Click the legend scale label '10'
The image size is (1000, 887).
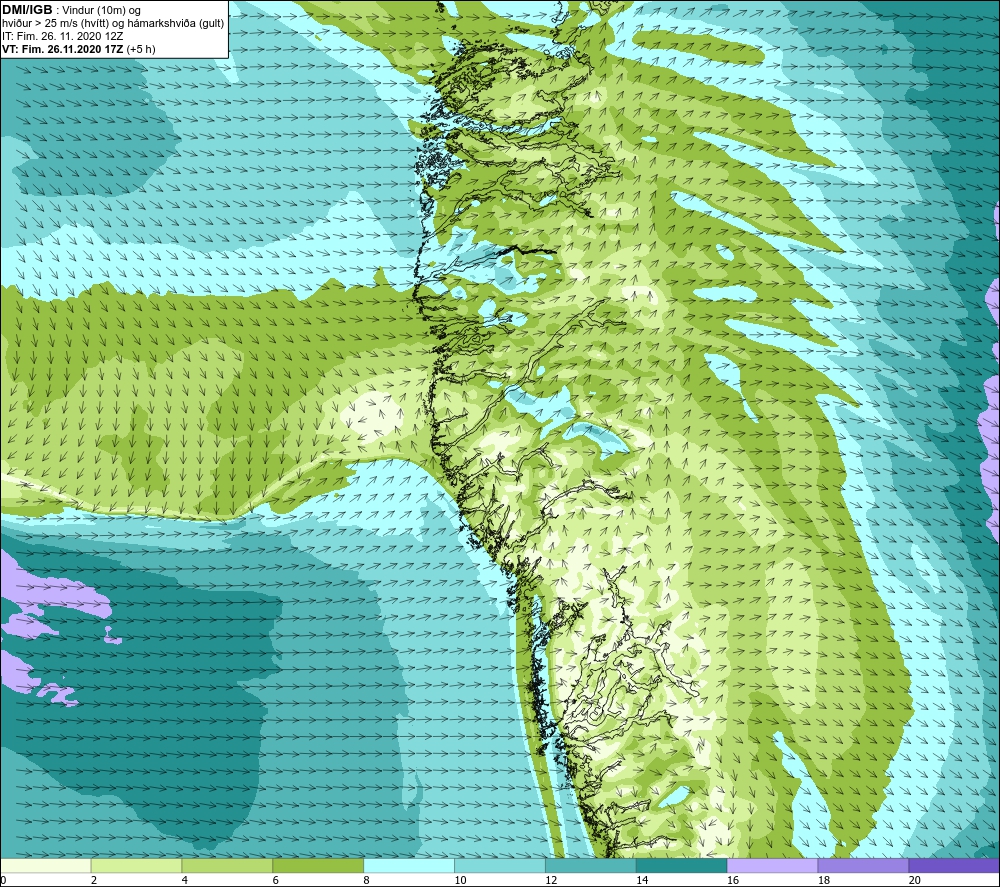click(x=460, y=880)
